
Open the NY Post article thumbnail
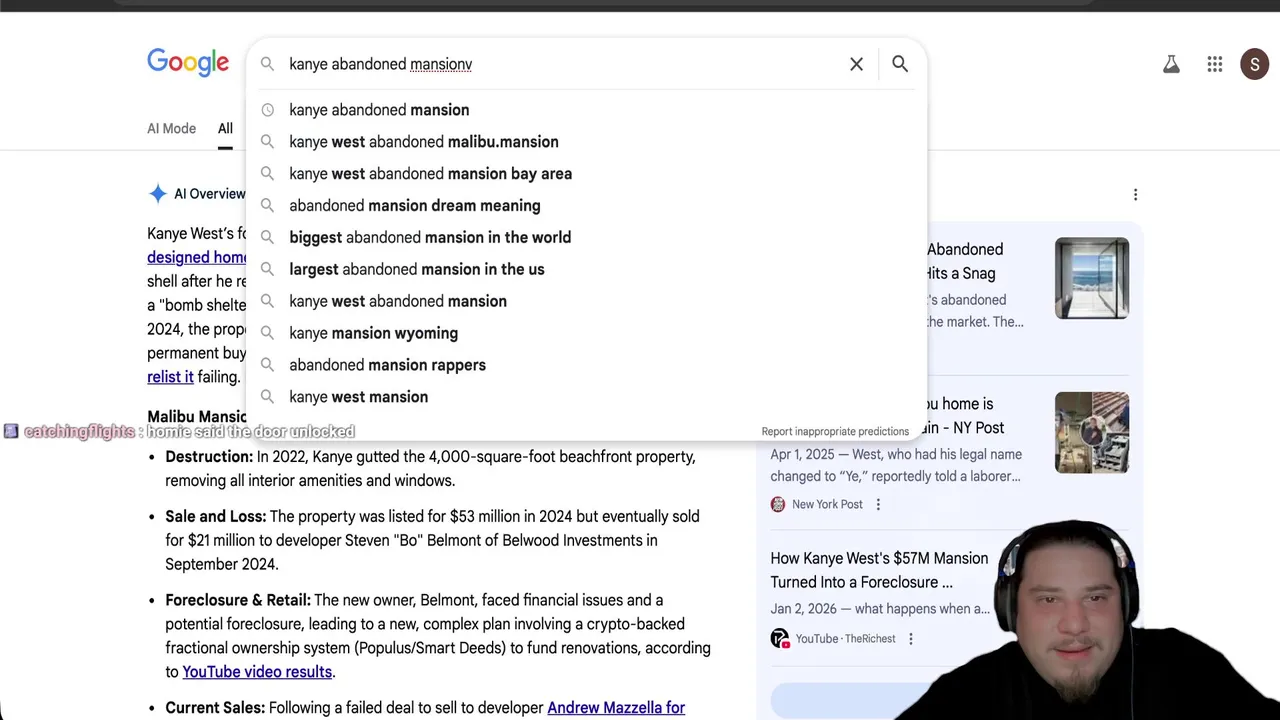(1092, 433)
